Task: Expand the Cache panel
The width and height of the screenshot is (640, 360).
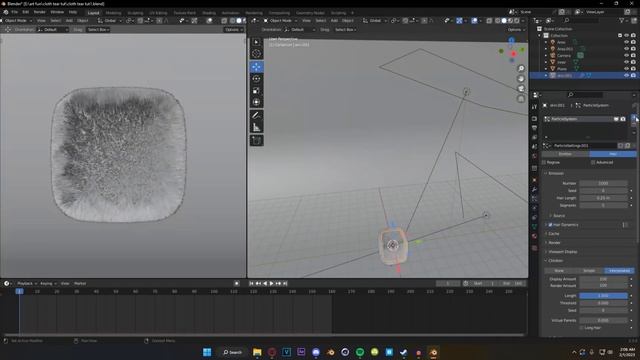Action: click(554, 233)
